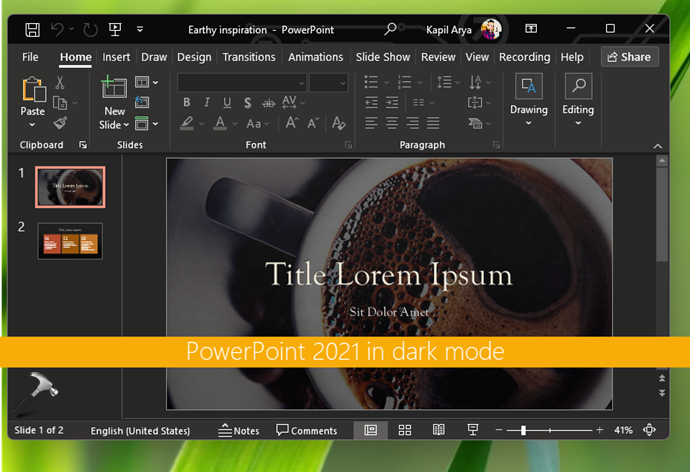
Task: Open the slide Layout dropdown
Action: pyautogui.click(x=146, y=82)
